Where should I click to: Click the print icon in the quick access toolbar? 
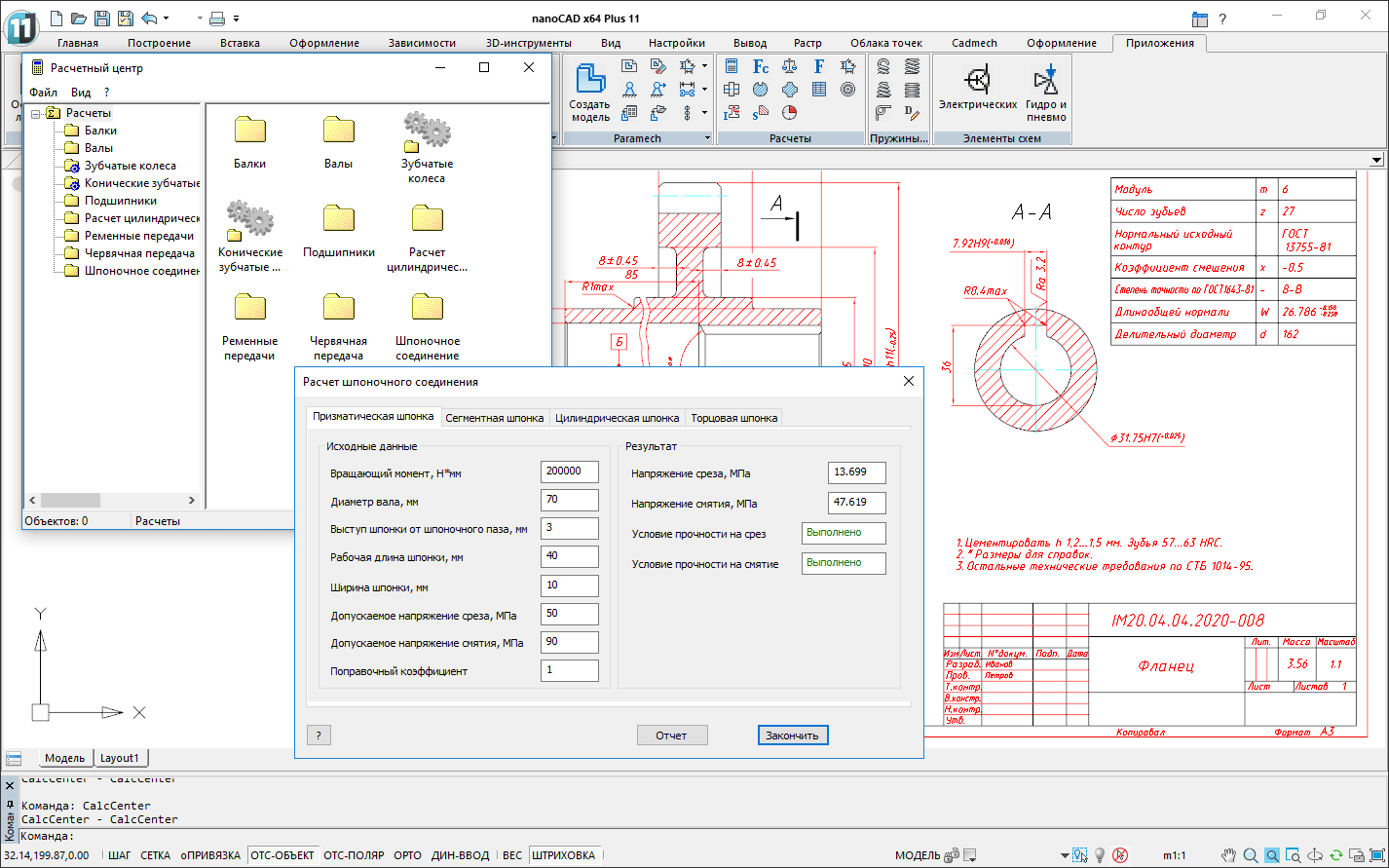(218, 18)
